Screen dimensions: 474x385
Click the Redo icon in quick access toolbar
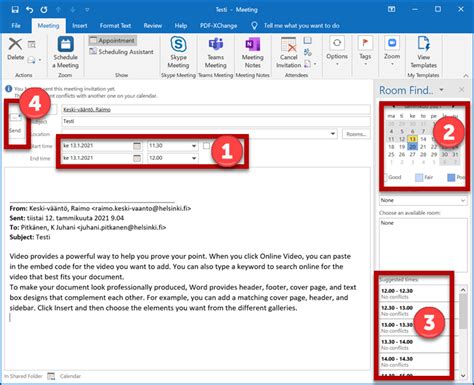pyautogui.click(x=44, y=10)
